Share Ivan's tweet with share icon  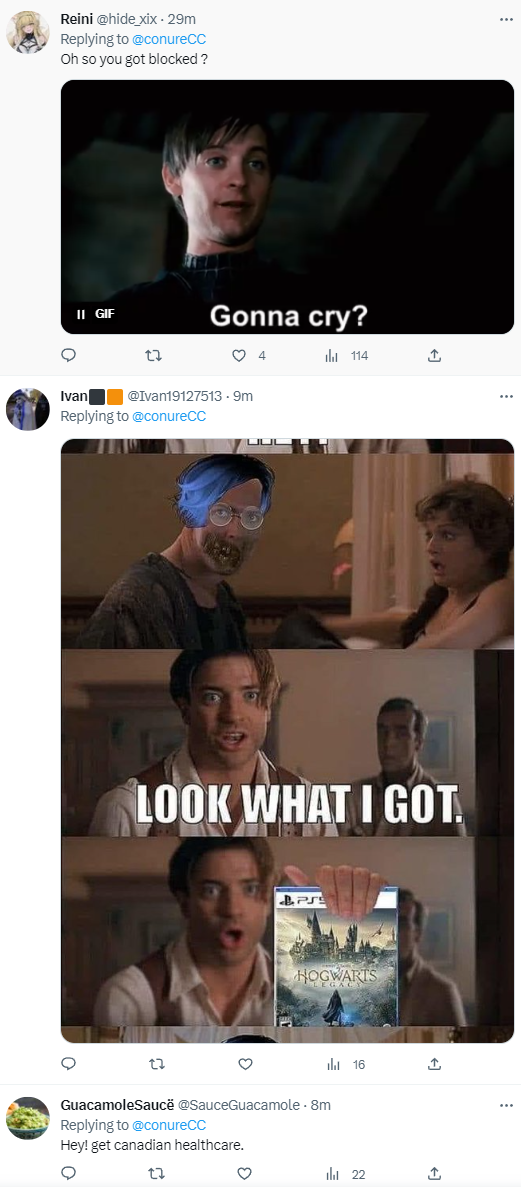pyautogui.click(x=435, y=1064)
